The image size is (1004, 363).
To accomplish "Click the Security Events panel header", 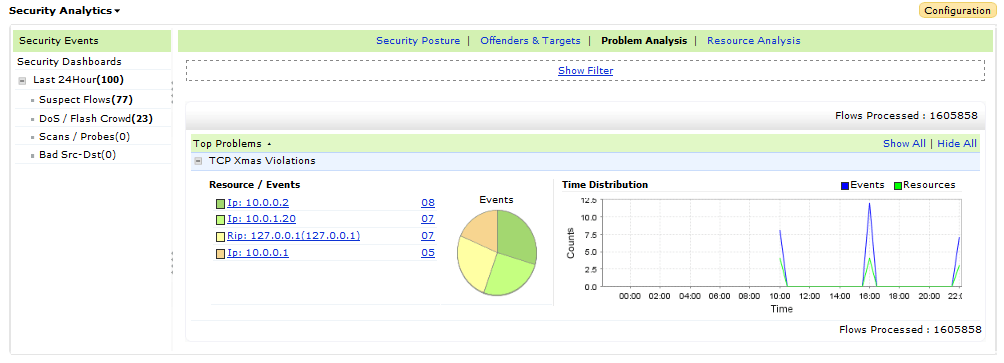I will [x=92, y=40].
